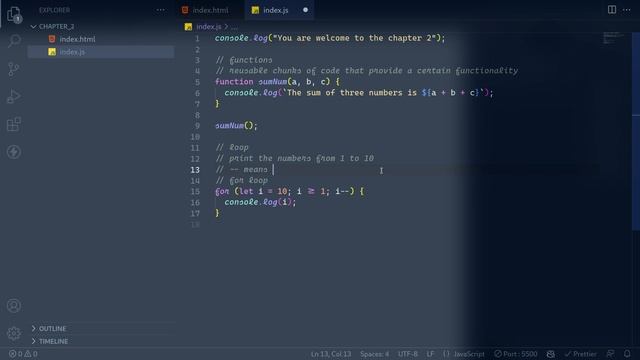Image resolution: width=640 pixels, height=360 pixels.
Task: Click the Copilot status icon beside Port 5500
Action: (x=551, y=354)
